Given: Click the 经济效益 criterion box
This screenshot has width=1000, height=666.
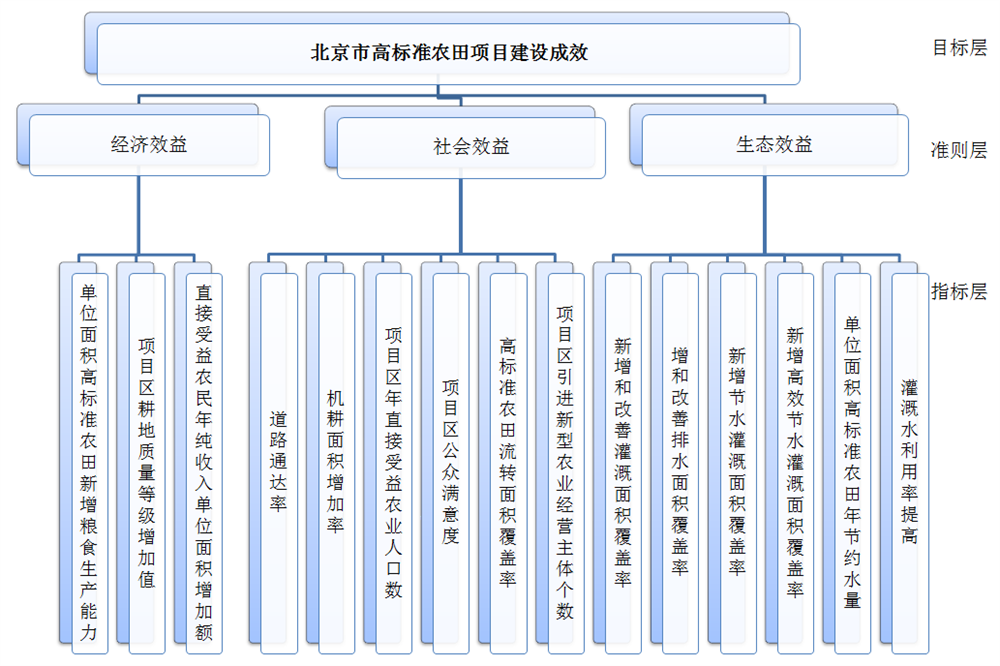Looking at the screenshot, I should point(148,146).
